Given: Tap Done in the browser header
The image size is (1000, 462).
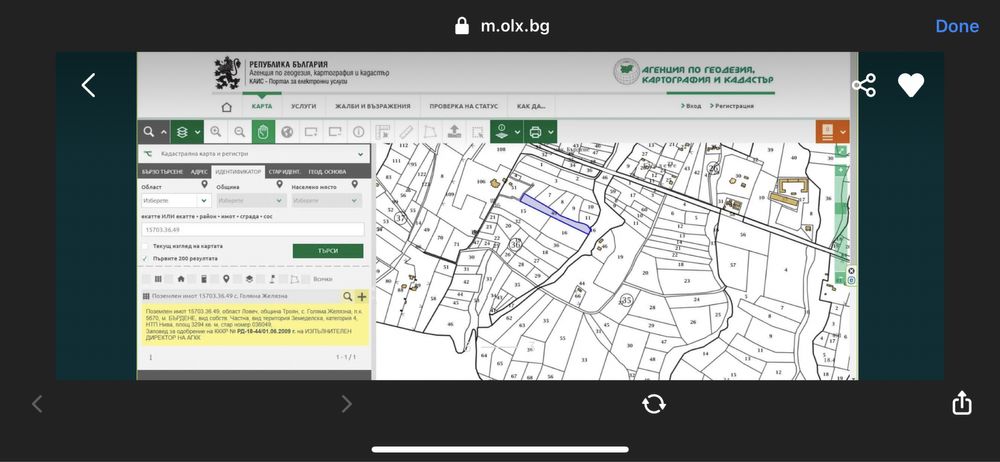Looking at the screenshot, I should (x=957, y=26).
